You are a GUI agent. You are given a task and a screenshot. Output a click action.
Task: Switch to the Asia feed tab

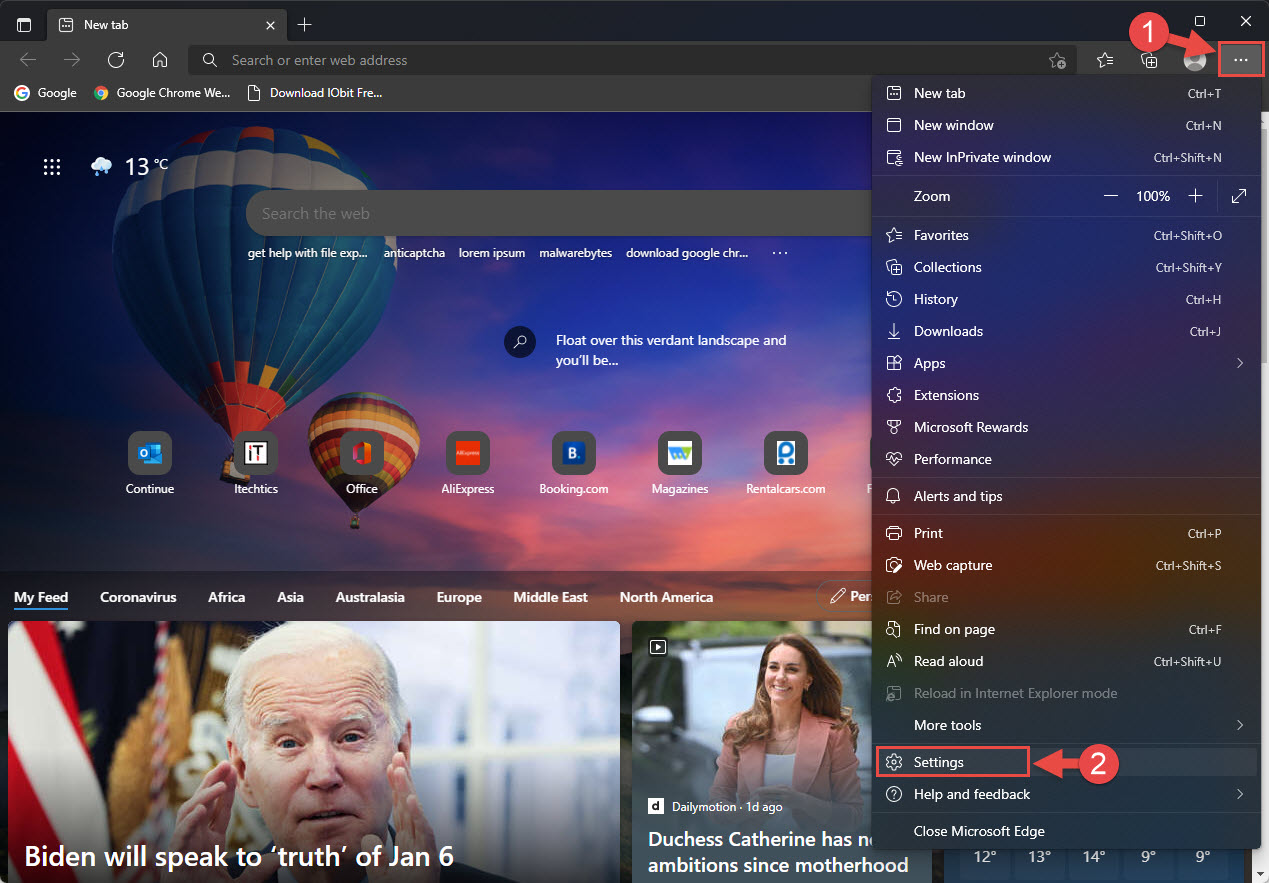(291, 597)
